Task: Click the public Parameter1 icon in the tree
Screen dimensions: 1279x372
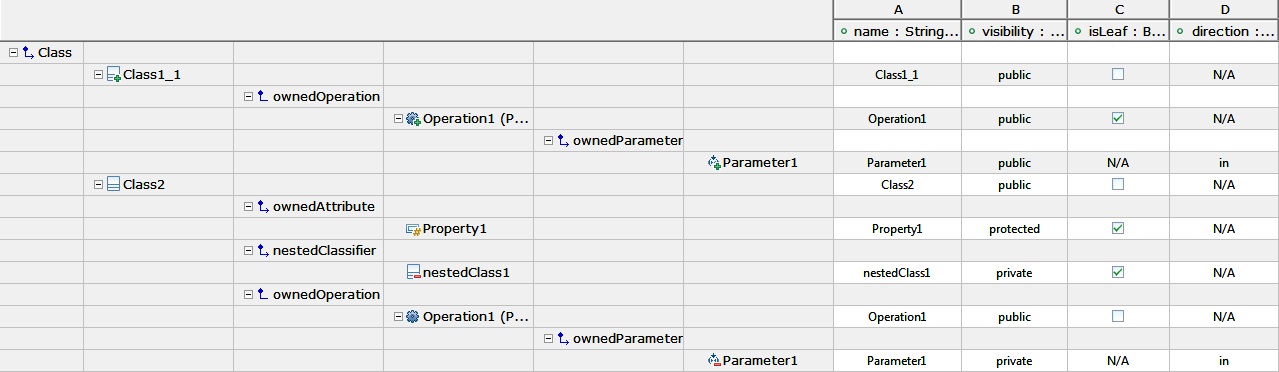Action: [714, 163]
